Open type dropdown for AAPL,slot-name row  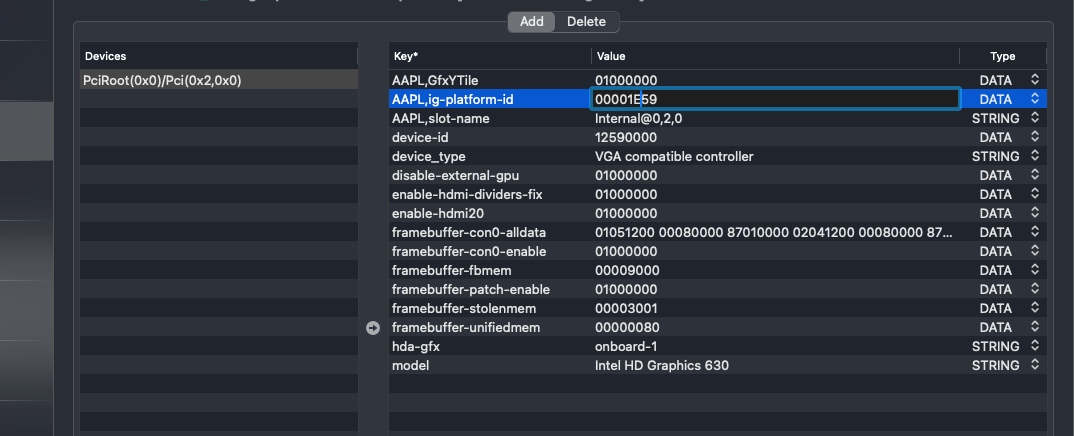[x=1034, y=118]
